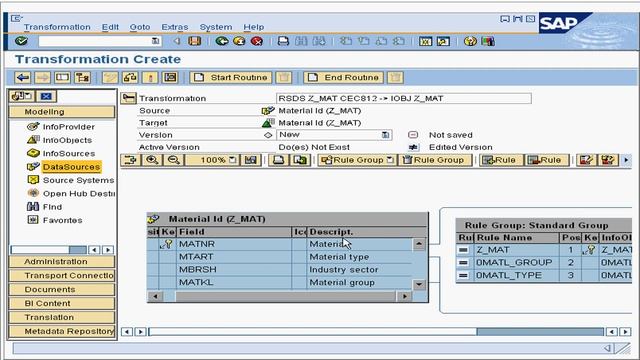Select the MBRSH field cell

pyautogui.click(x=234, y=269)
